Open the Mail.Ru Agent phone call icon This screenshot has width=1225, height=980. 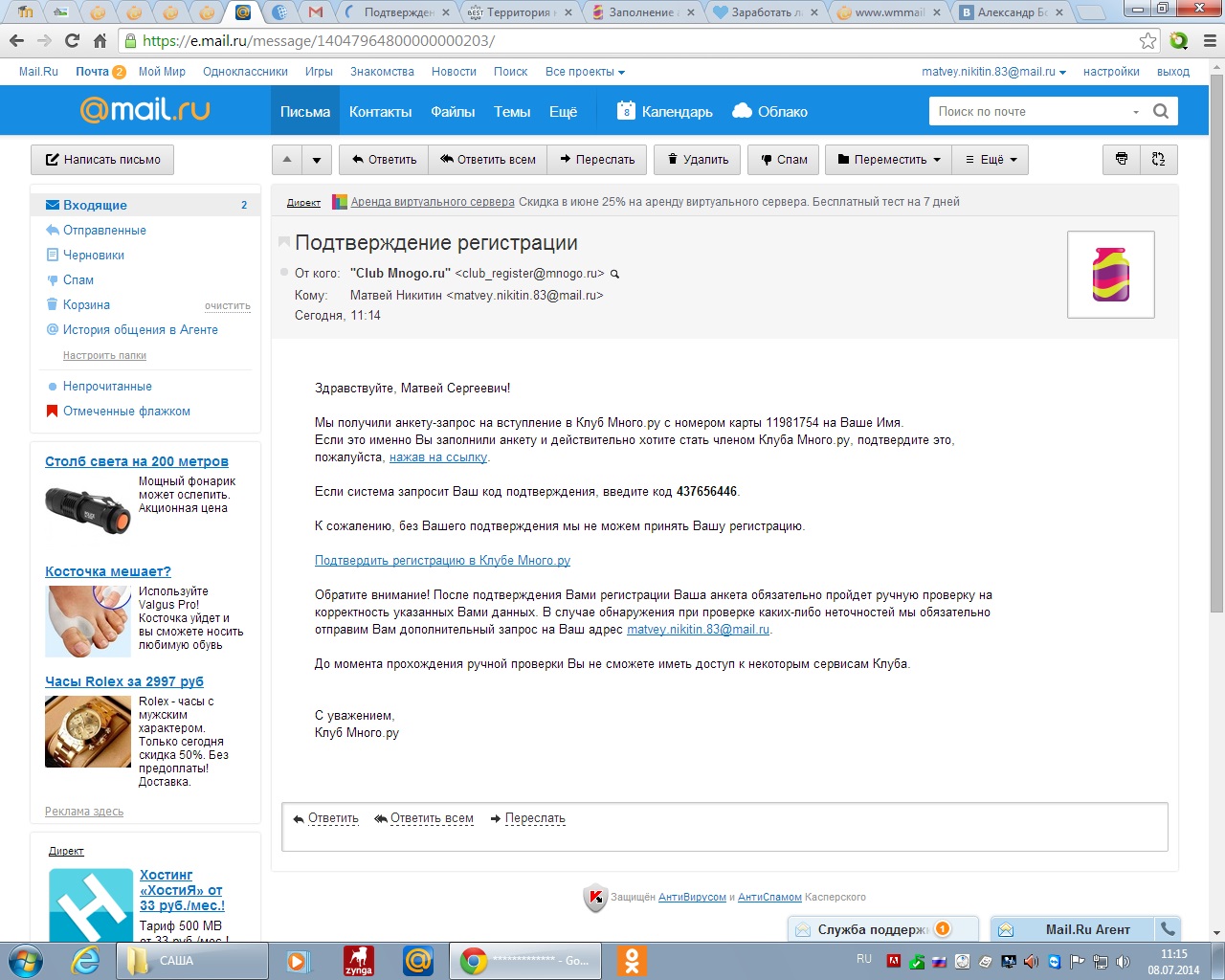point(1168,928)
